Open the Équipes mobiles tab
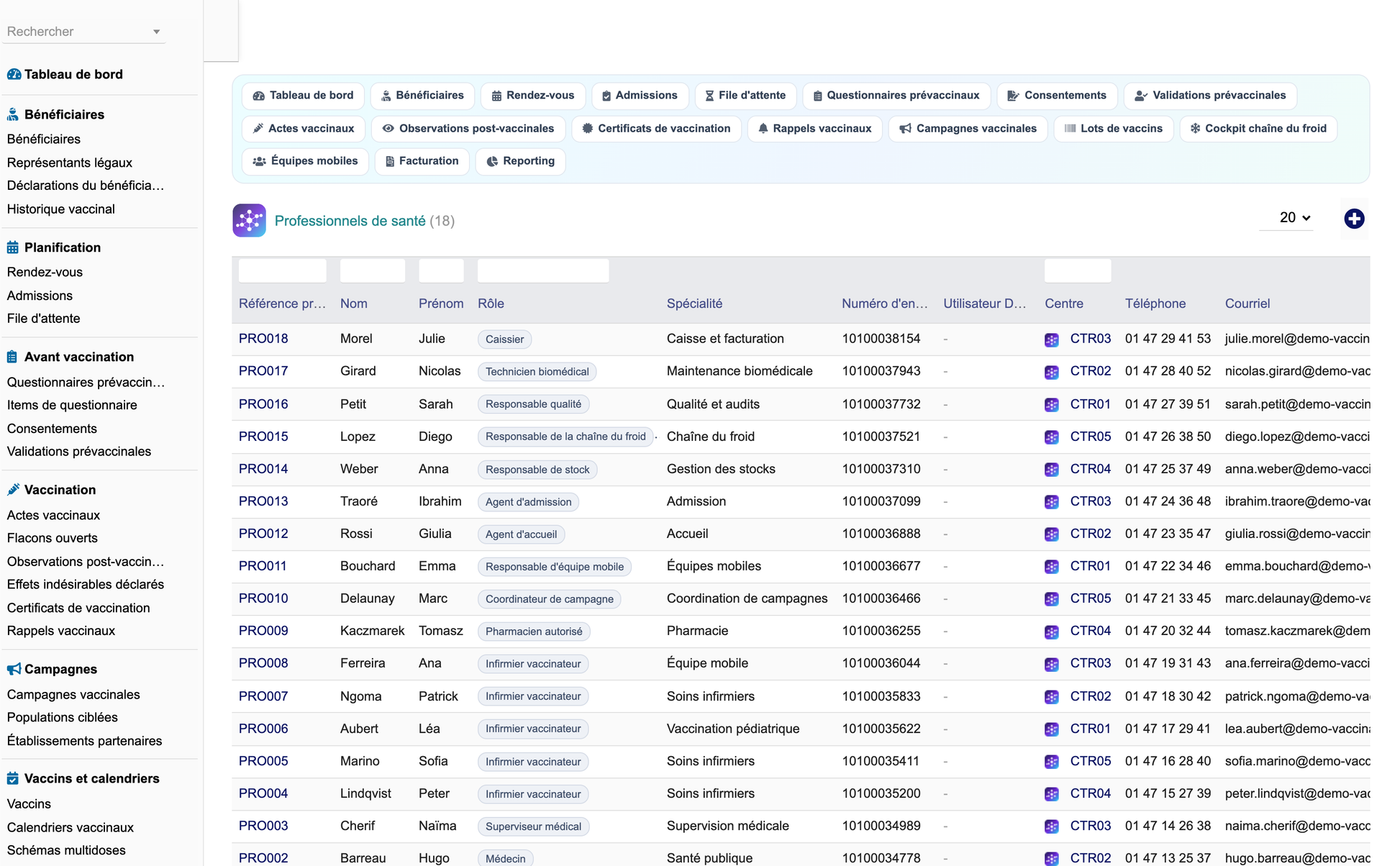1400x866 pixels. coord(305,161)
